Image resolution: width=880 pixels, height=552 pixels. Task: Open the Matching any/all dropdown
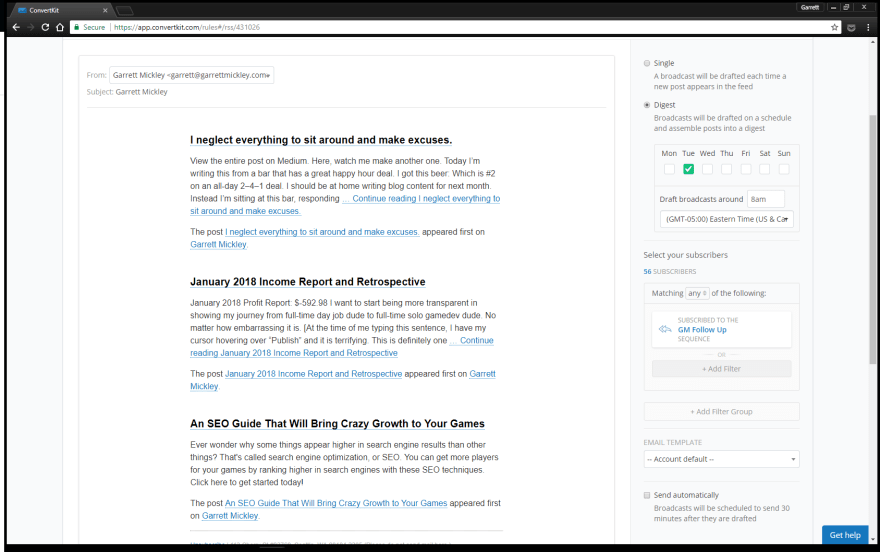point(697,293)
